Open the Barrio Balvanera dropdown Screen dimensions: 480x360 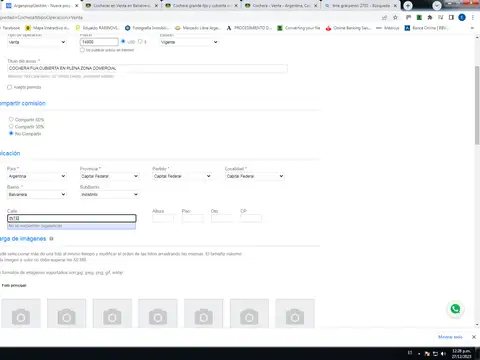point(37,194)
